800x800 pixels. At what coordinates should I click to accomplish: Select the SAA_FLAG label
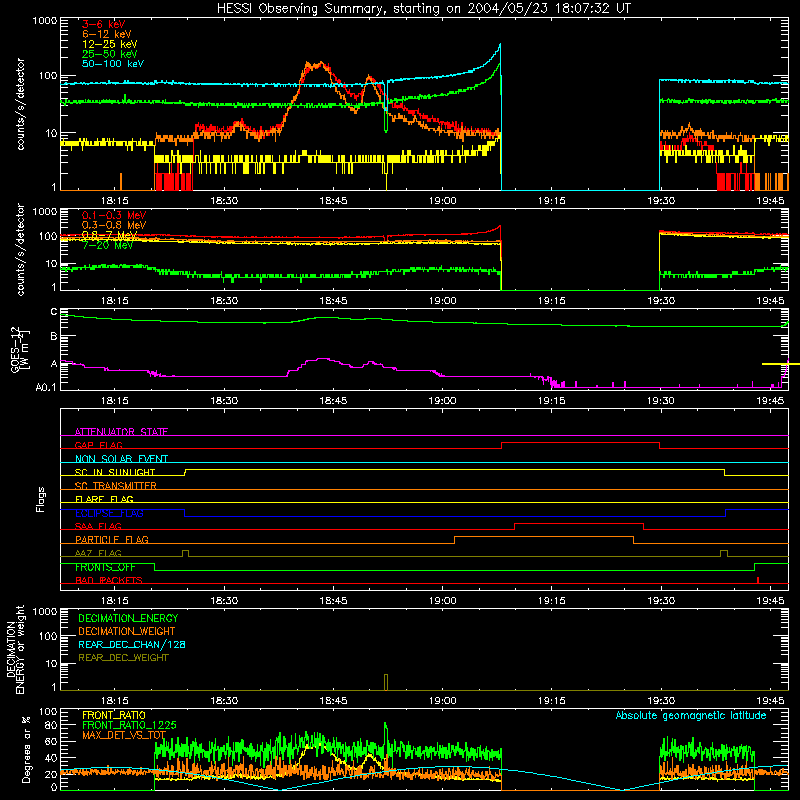coord(98,526)
